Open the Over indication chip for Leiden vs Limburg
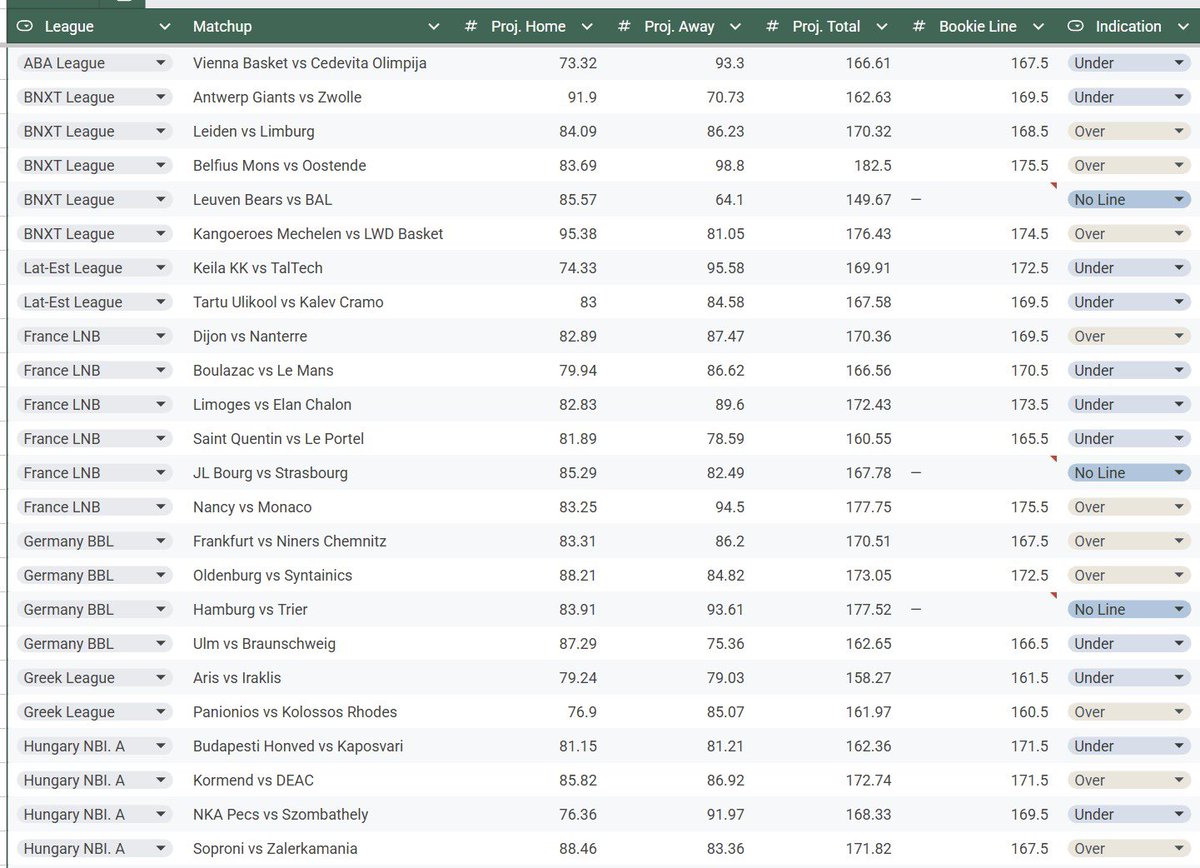This screenshot has width=1200, height=868. coord(1128,131)
